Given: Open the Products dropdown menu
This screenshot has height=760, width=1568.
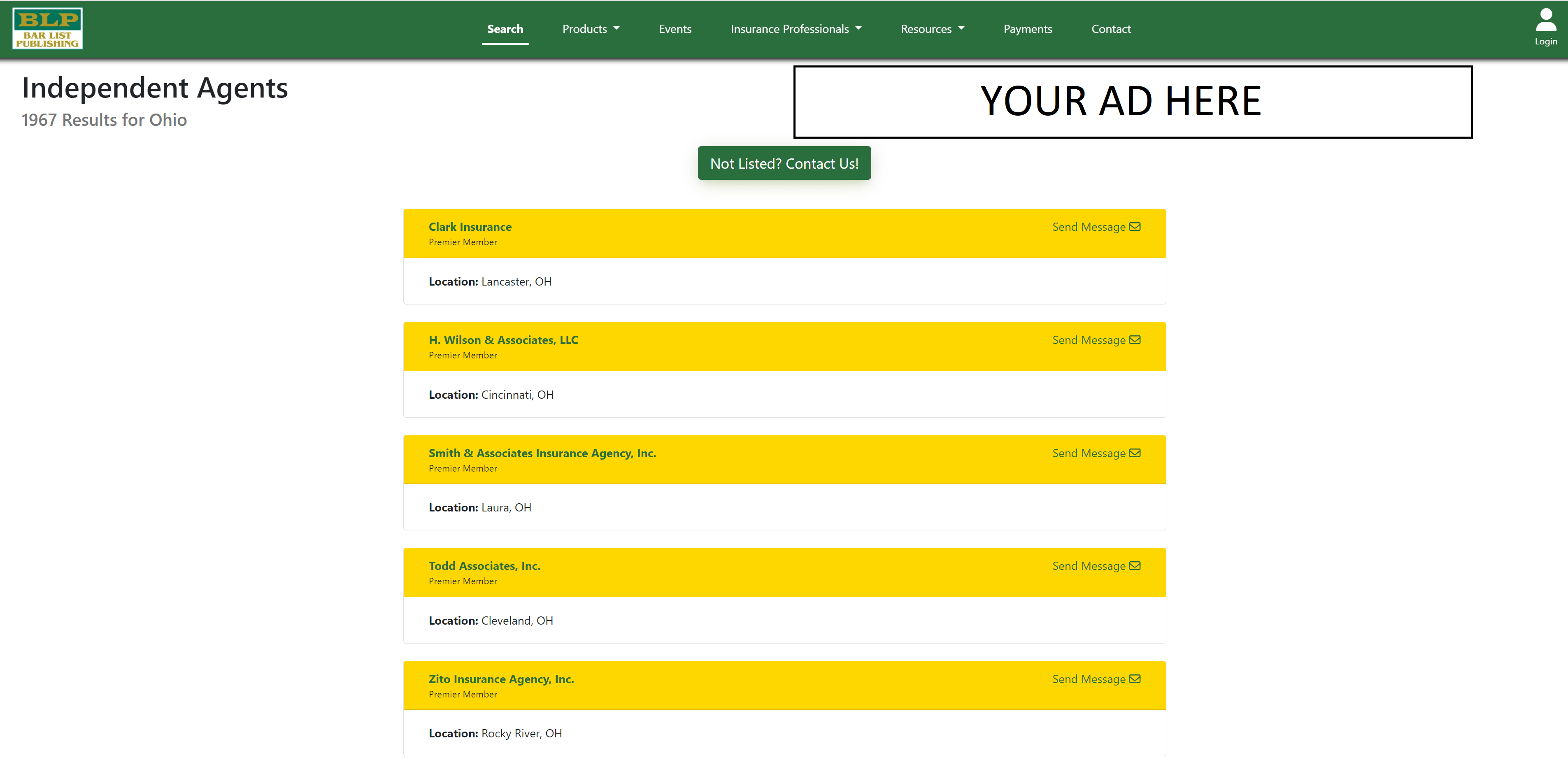Looking at the screenshot, I should (591, 29).
